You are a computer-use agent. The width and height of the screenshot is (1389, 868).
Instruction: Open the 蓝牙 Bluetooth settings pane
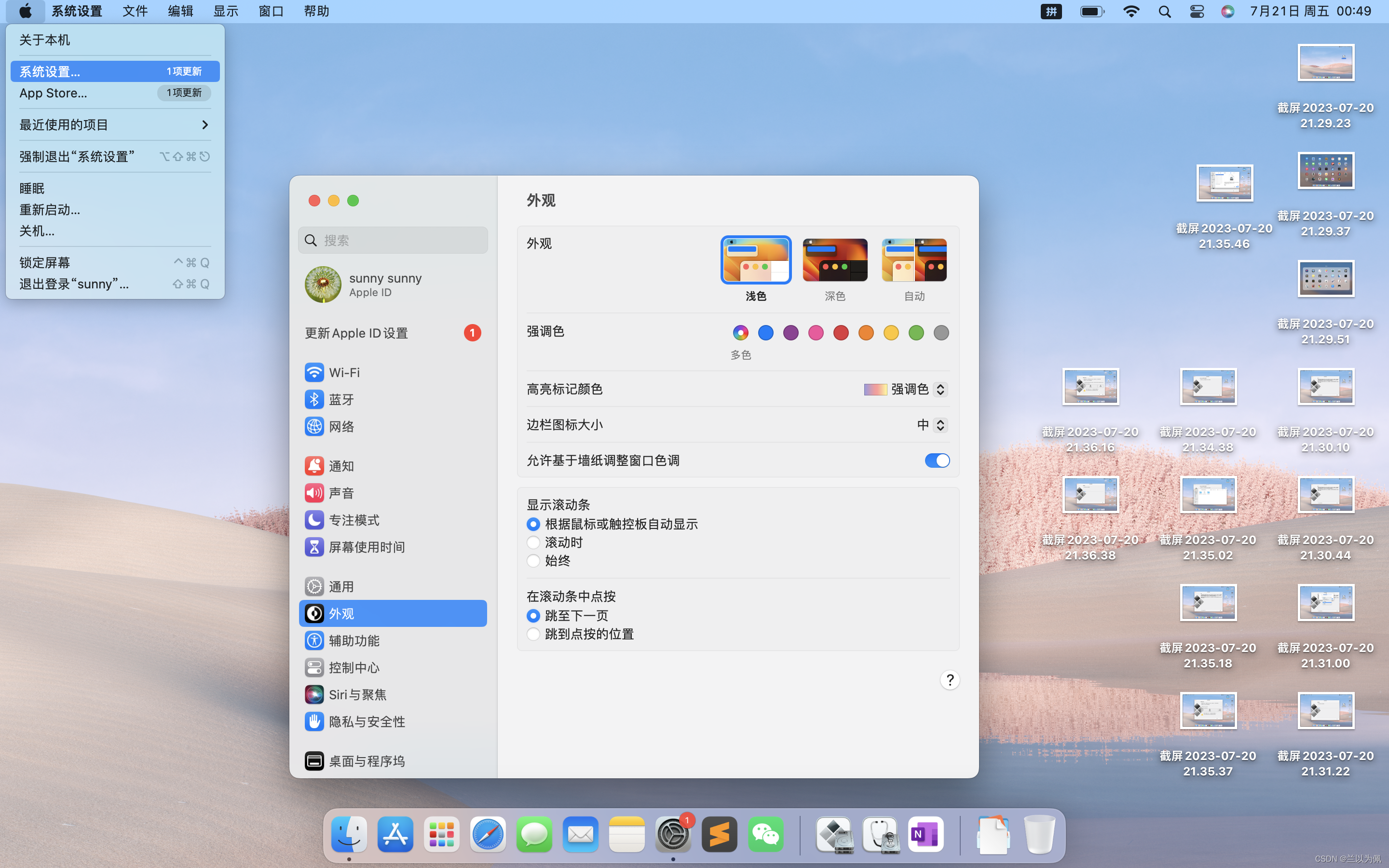[341, 400]
